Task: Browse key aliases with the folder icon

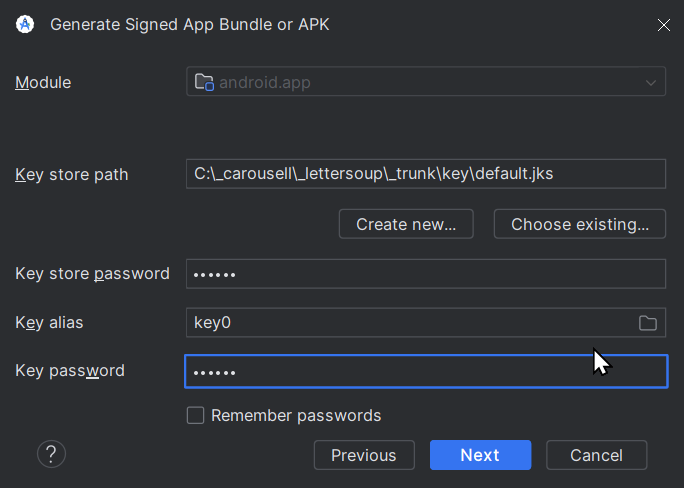Action: (x=648, y=323)
